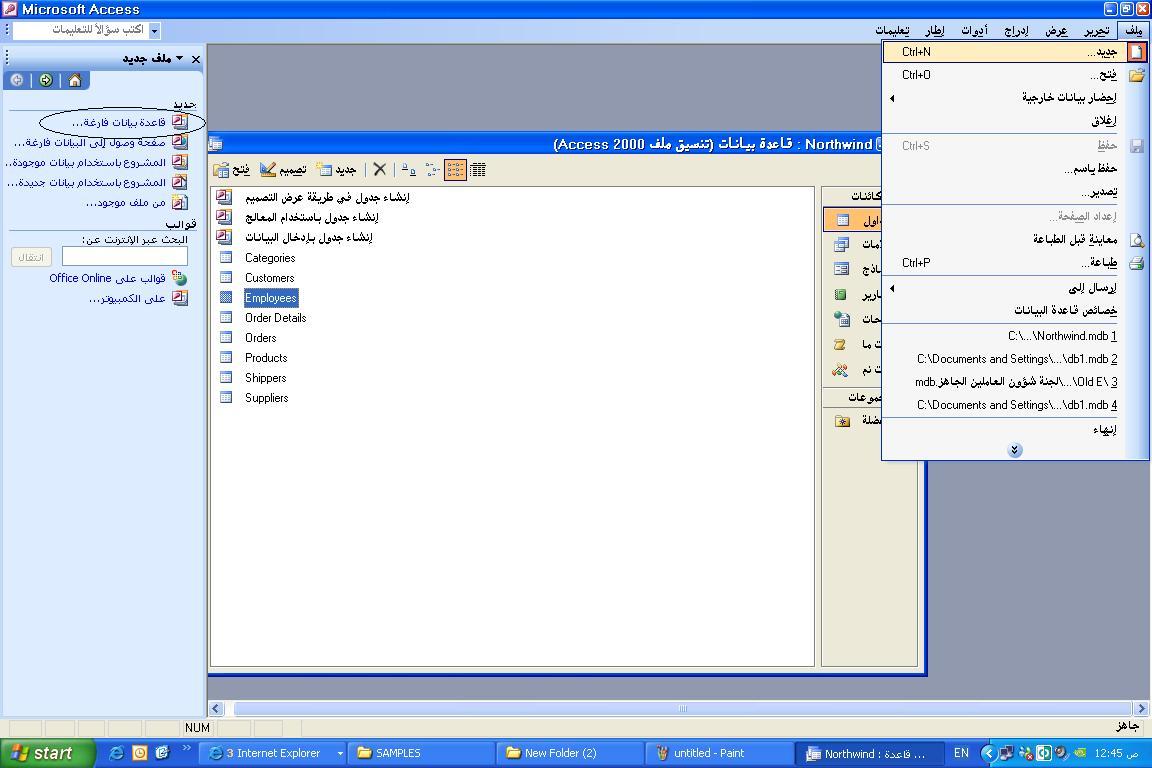
Task: Click إنشاء جدول باستخدام المعالج (create table using wizard)
Action: pyautogui.click(x=312, y=218)
